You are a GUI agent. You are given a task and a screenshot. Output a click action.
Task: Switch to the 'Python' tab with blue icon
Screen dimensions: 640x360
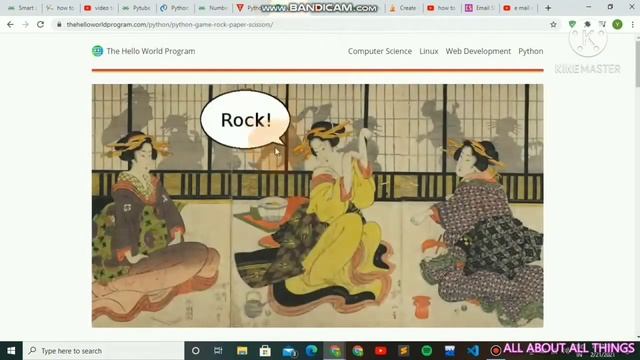175,8
